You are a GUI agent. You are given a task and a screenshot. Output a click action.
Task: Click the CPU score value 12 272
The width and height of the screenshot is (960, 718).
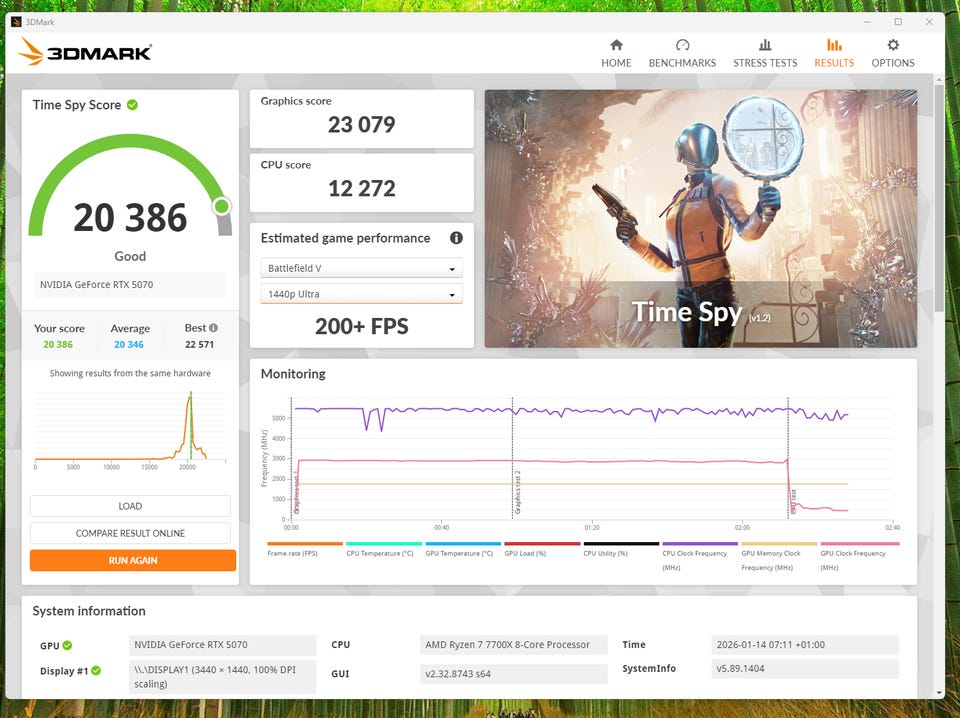click(361, 189)
